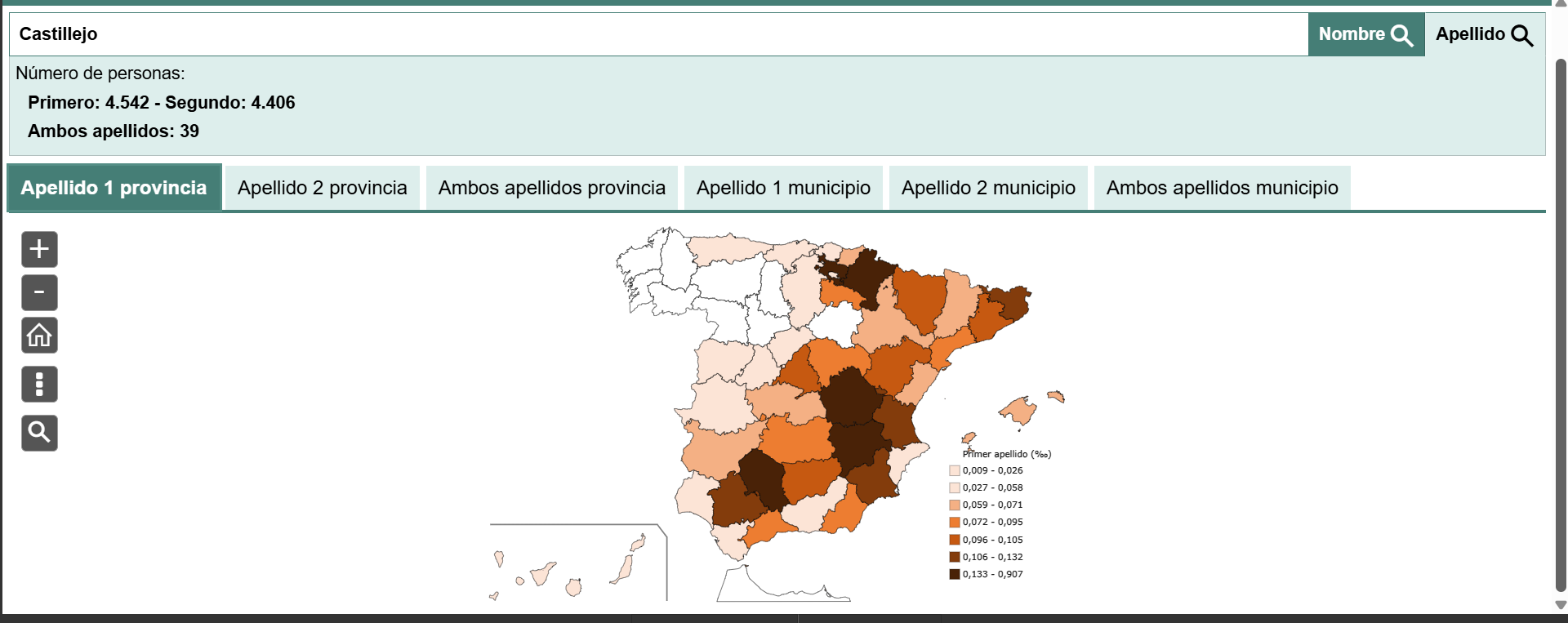Open Ambos apellidos provincia tab

pyautogui.click(x=551, y=188)
